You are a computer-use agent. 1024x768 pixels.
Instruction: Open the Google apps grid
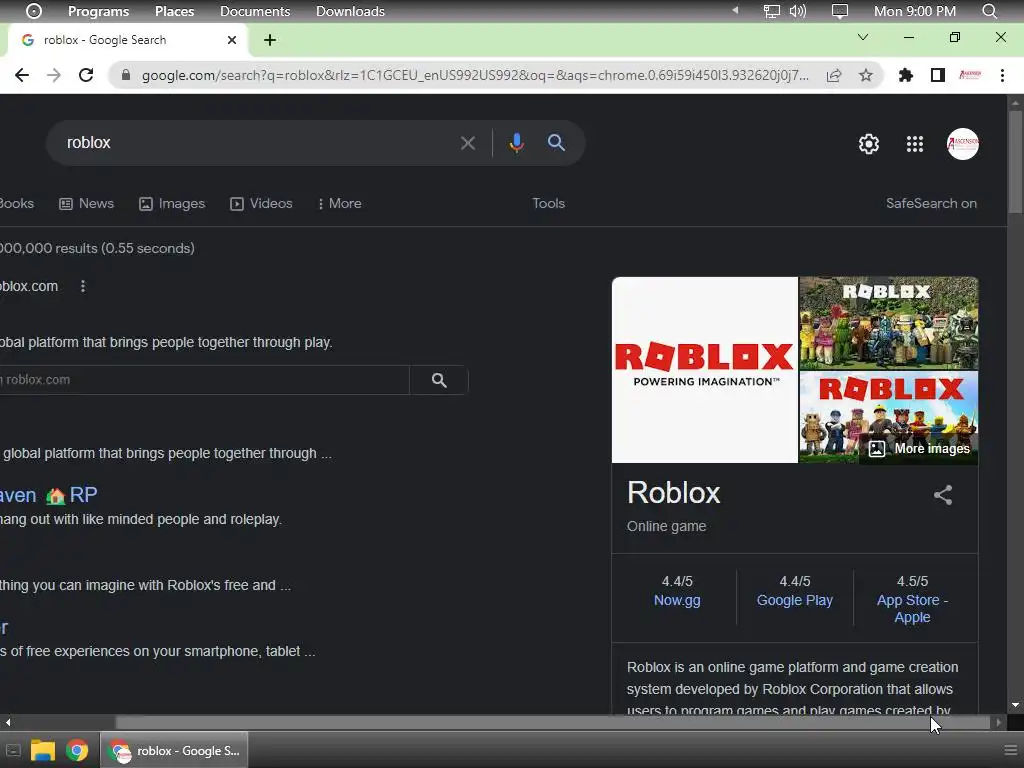[914, 144]
